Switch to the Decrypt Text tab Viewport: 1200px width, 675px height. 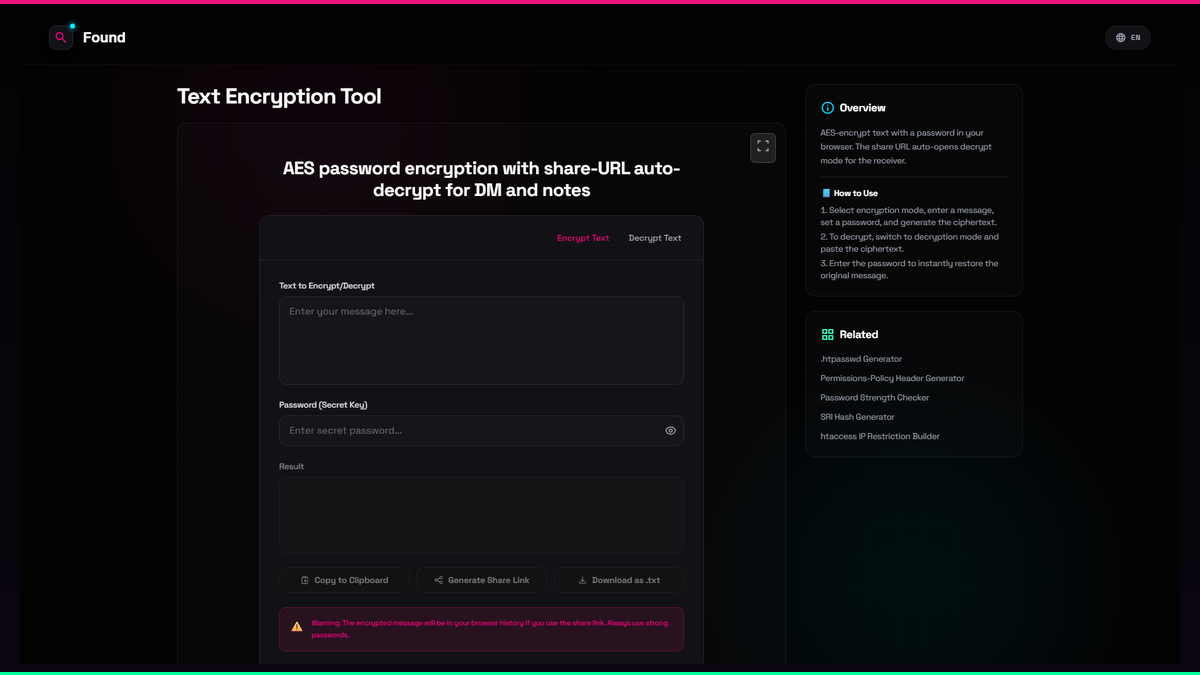(x=655, y=238)
